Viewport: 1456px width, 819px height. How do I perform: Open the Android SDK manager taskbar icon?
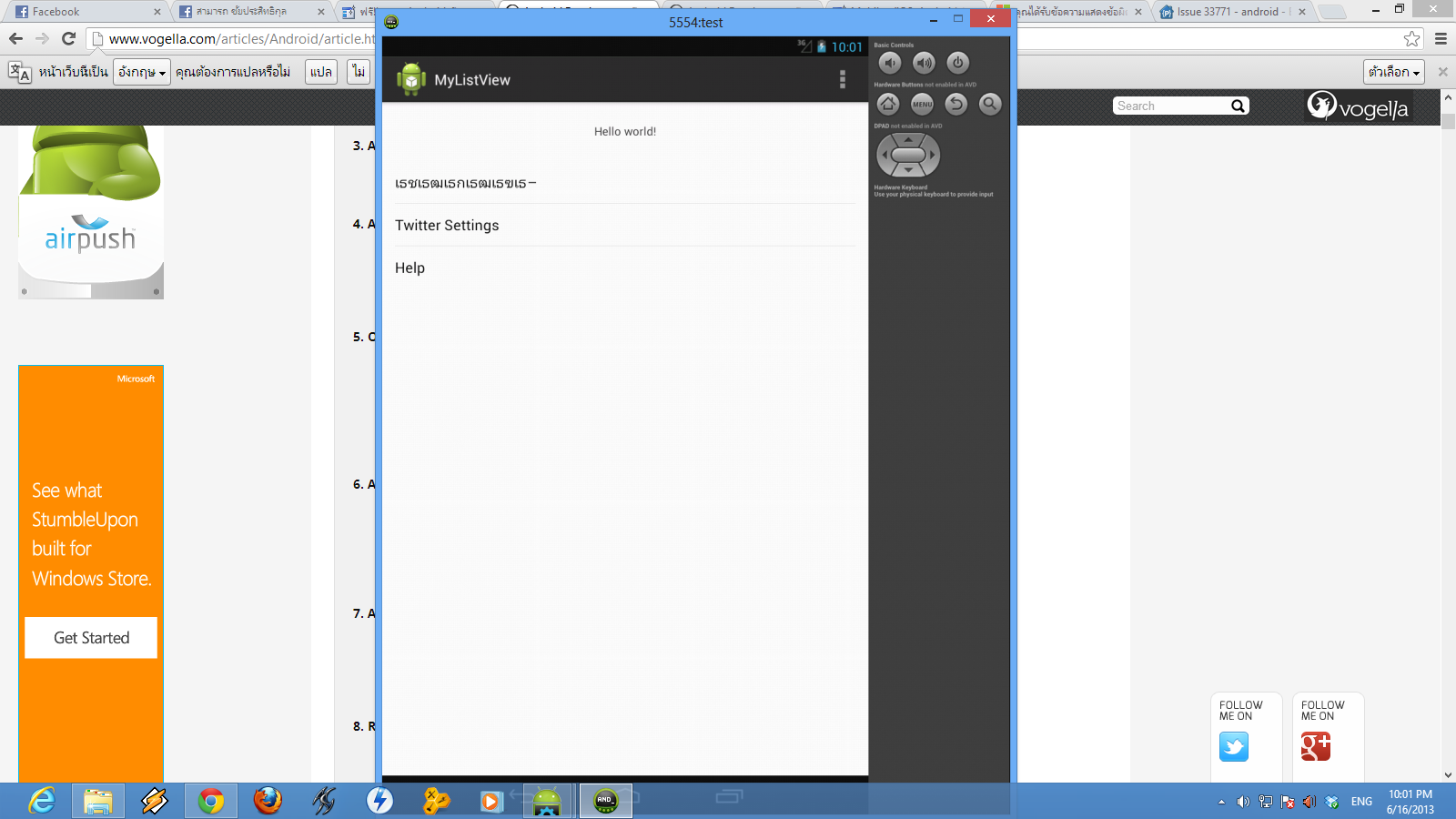547,801
